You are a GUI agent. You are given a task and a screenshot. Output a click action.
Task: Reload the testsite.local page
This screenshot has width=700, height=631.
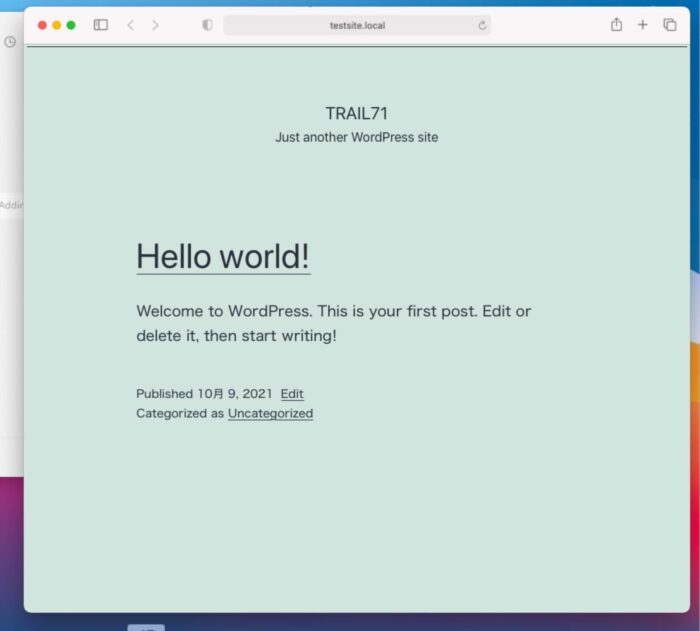[x=482, y=25]
